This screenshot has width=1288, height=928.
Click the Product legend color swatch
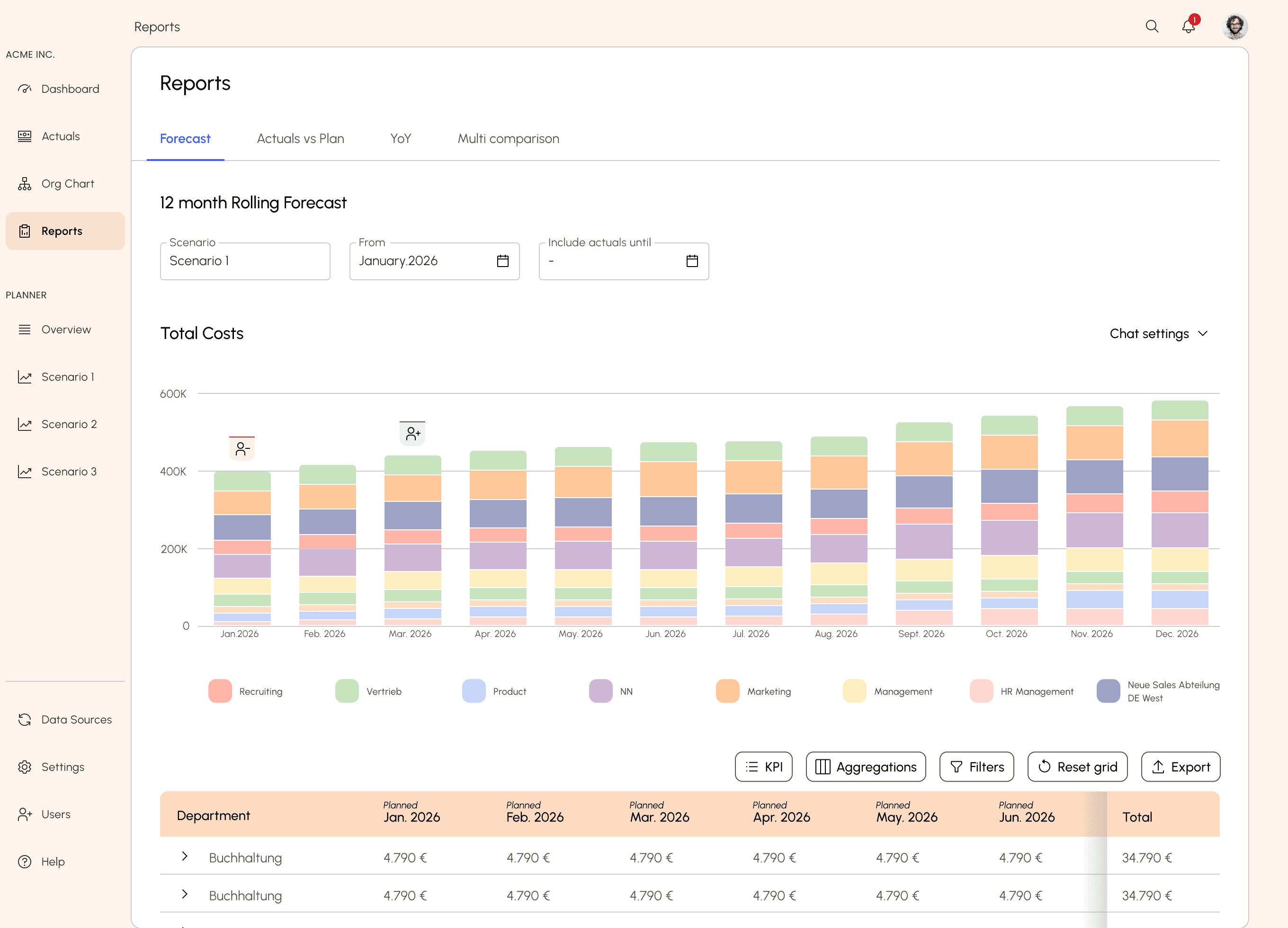(x=474, y=691)
